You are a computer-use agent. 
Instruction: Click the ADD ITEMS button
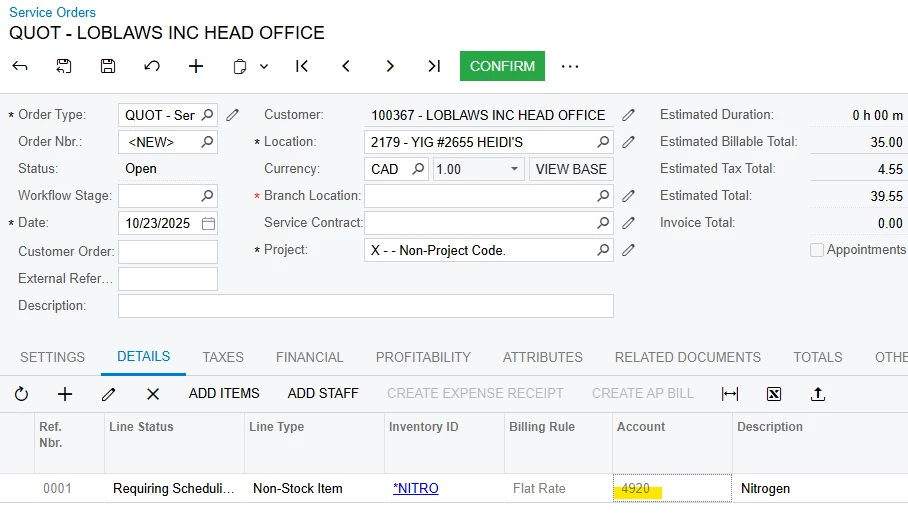tap(224, 393)
